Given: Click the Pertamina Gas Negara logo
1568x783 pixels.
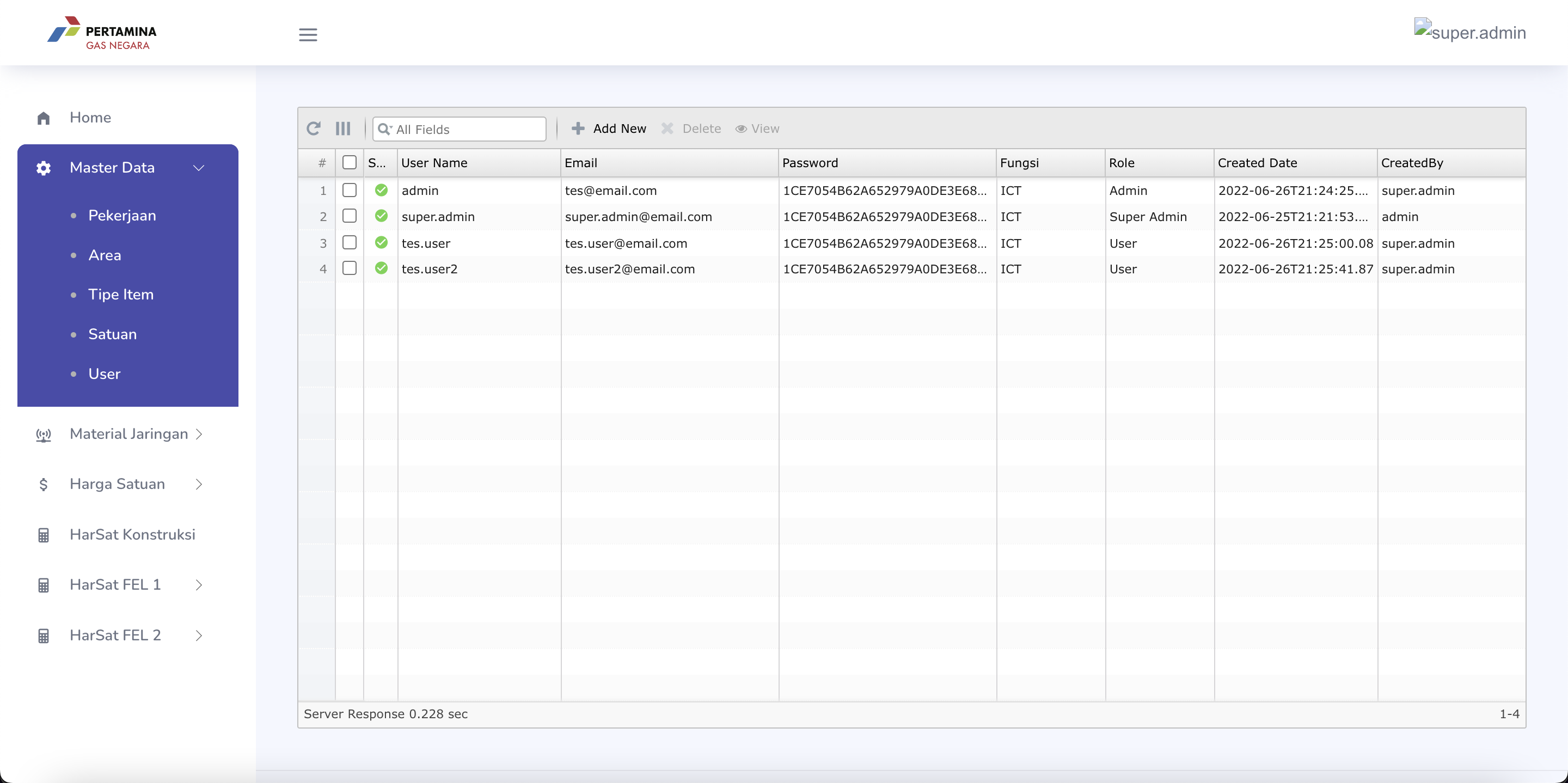Looking at the screenshot, I should click(102, 33).
